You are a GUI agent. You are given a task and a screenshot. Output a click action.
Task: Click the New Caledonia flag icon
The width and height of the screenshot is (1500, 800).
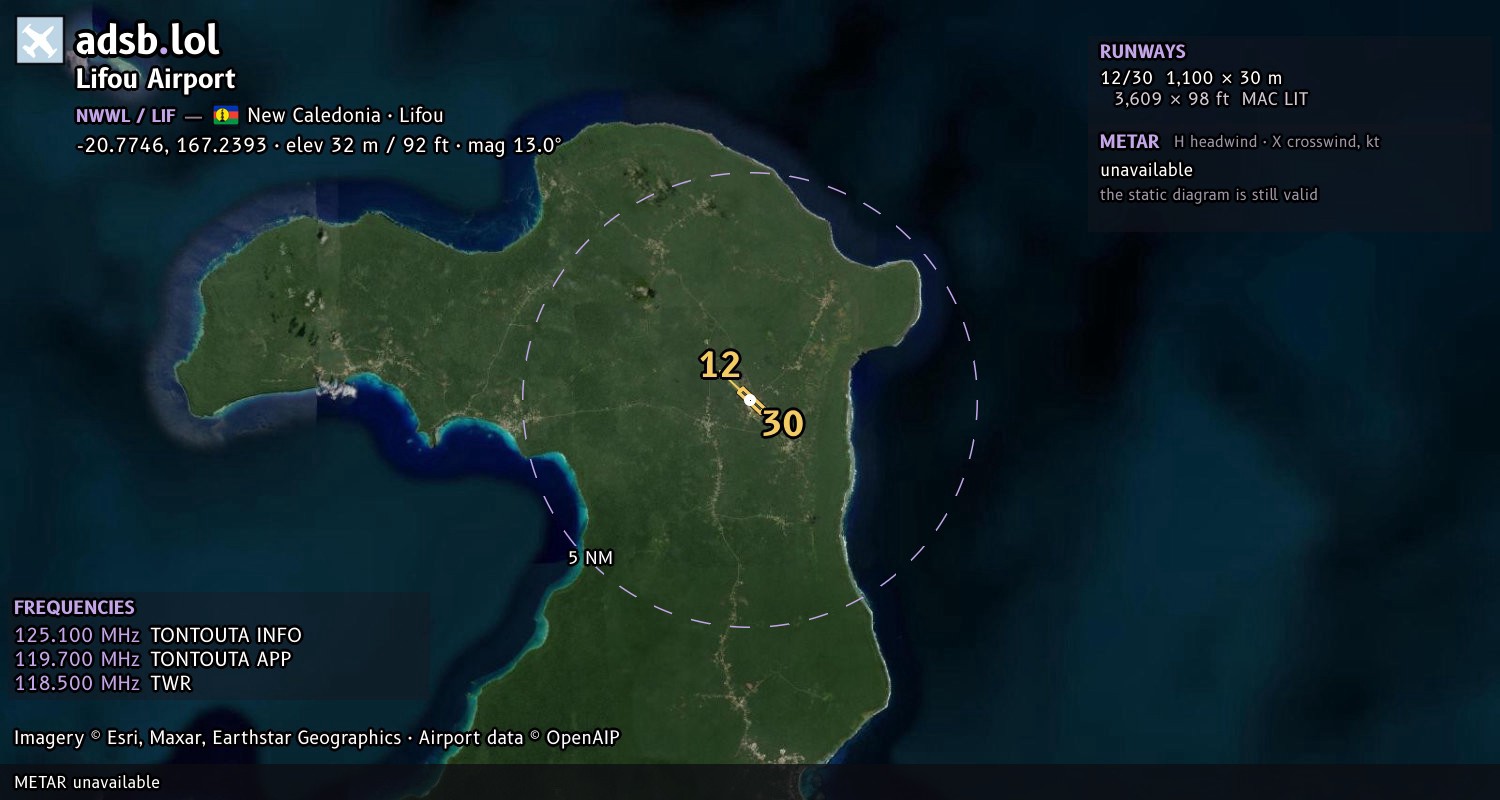(226, 115)
